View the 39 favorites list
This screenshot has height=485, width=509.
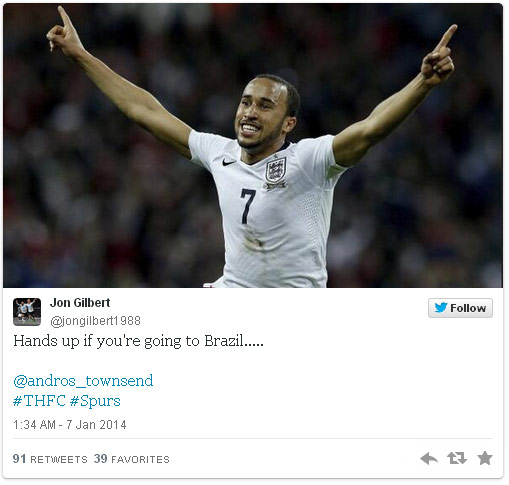(x=132, y=459)
